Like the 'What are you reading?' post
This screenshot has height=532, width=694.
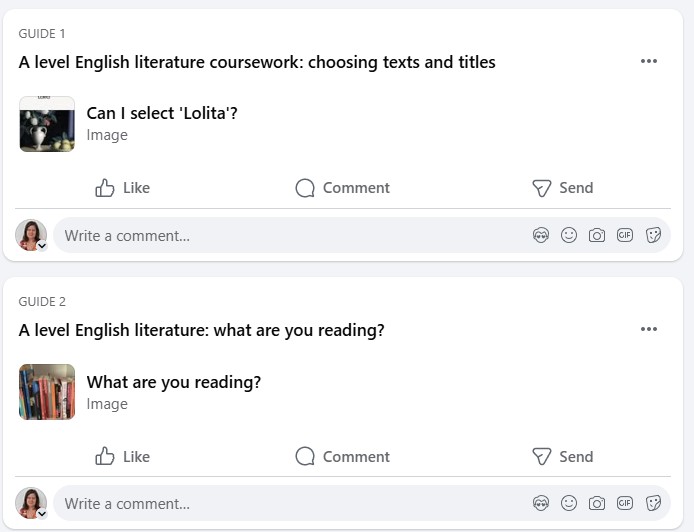(x=123, y=457)
